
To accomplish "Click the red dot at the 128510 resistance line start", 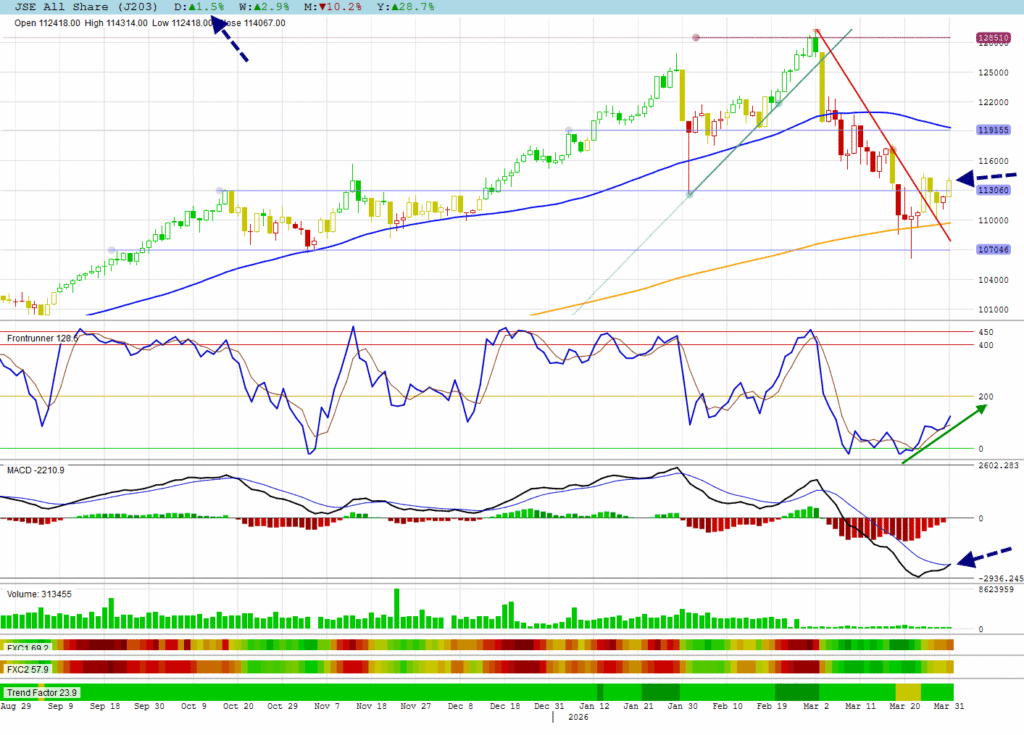I will (695, 38).
